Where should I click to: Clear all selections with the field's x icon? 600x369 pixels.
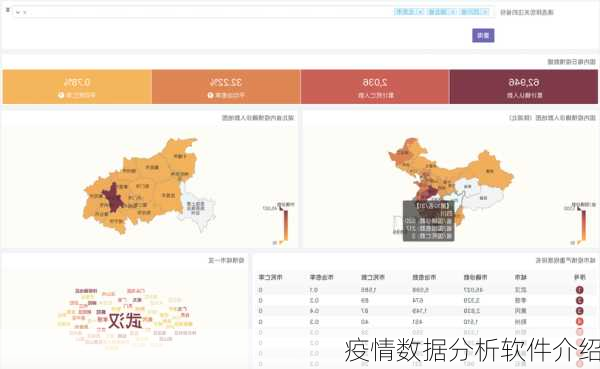tap(25, 12)
